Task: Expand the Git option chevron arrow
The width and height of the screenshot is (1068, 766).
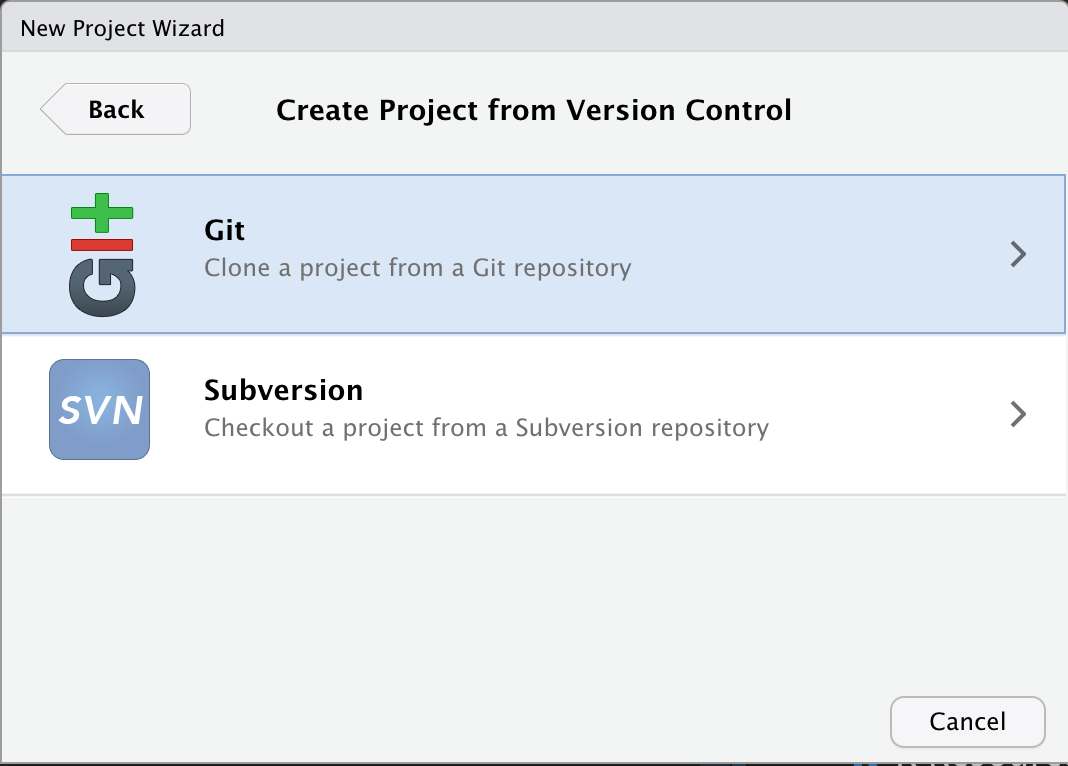Action: click(x=1018, y=254)
